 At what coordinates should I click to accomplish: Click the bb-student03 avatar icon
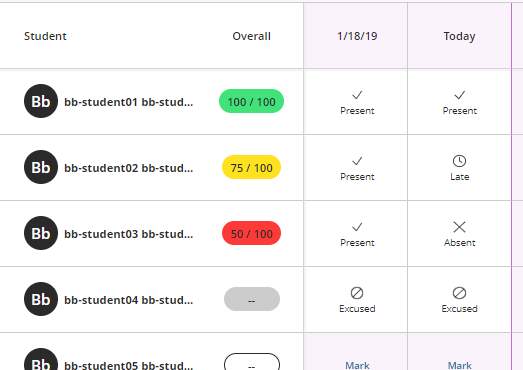click(41, 233)
